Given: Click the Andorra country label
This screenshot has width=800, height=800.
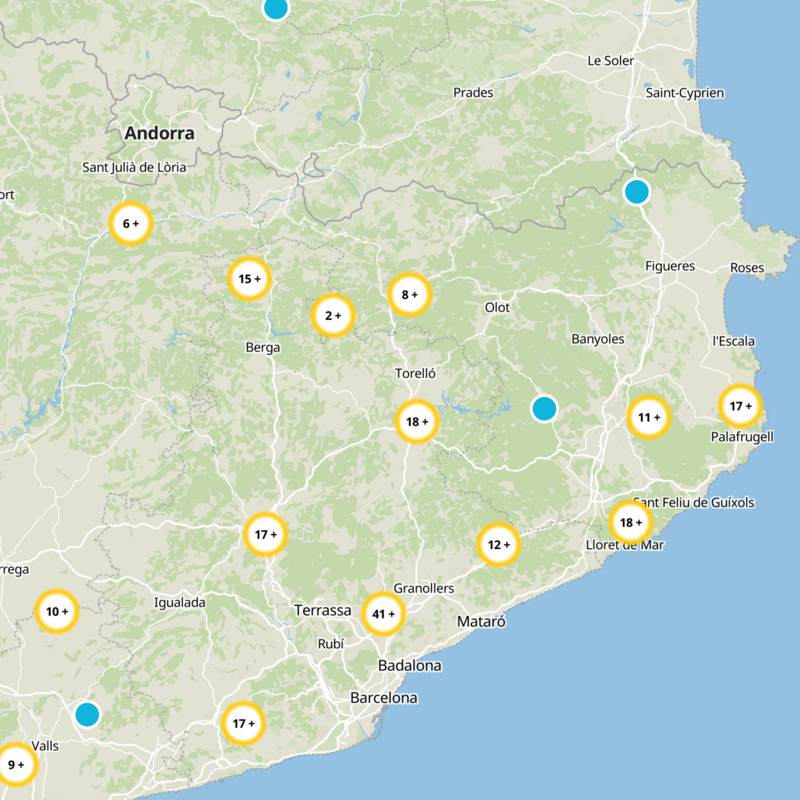Looking at the screenshot, I should pyautogui.click(x=160, y=133).
